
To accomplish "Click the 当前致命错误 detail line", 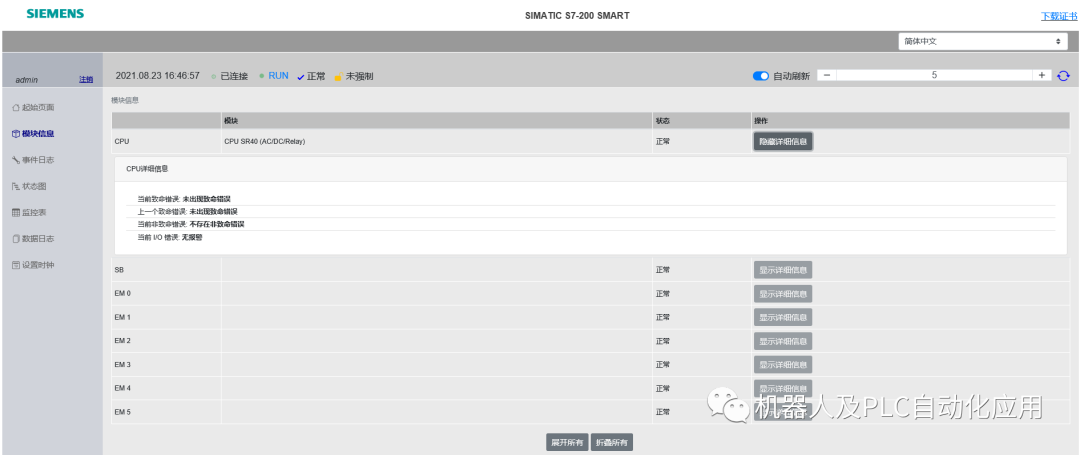I will point(183,200).
